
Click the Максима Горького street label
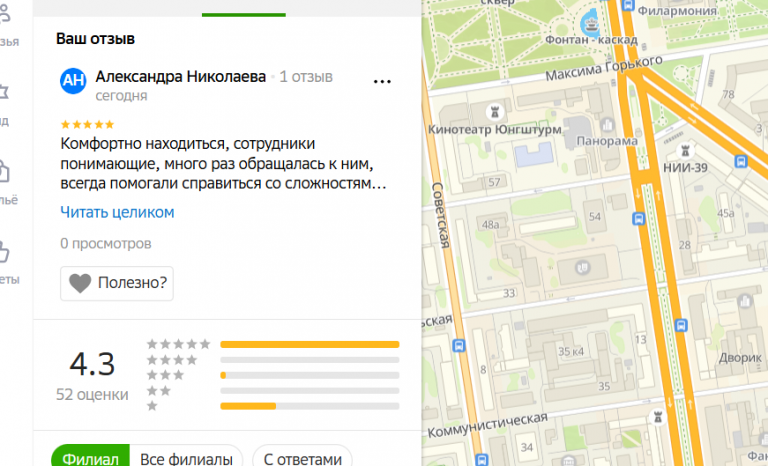coord(604,68)
